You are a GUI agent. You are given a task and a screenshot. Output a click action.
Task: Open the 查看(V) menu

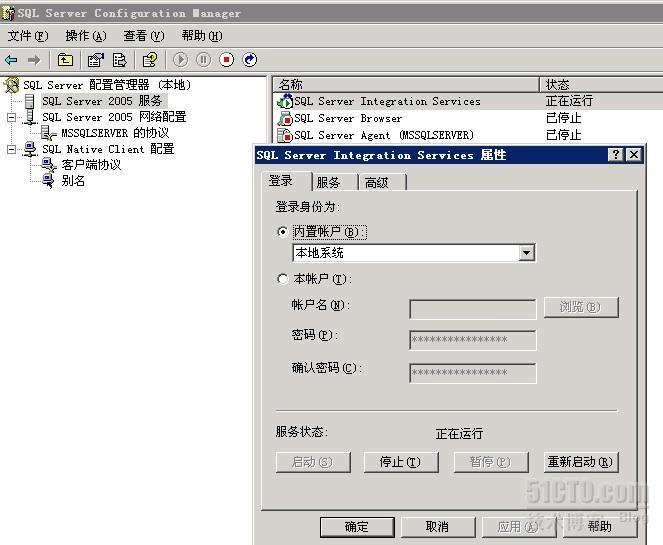pyautogui.click(x=144, y=36)
